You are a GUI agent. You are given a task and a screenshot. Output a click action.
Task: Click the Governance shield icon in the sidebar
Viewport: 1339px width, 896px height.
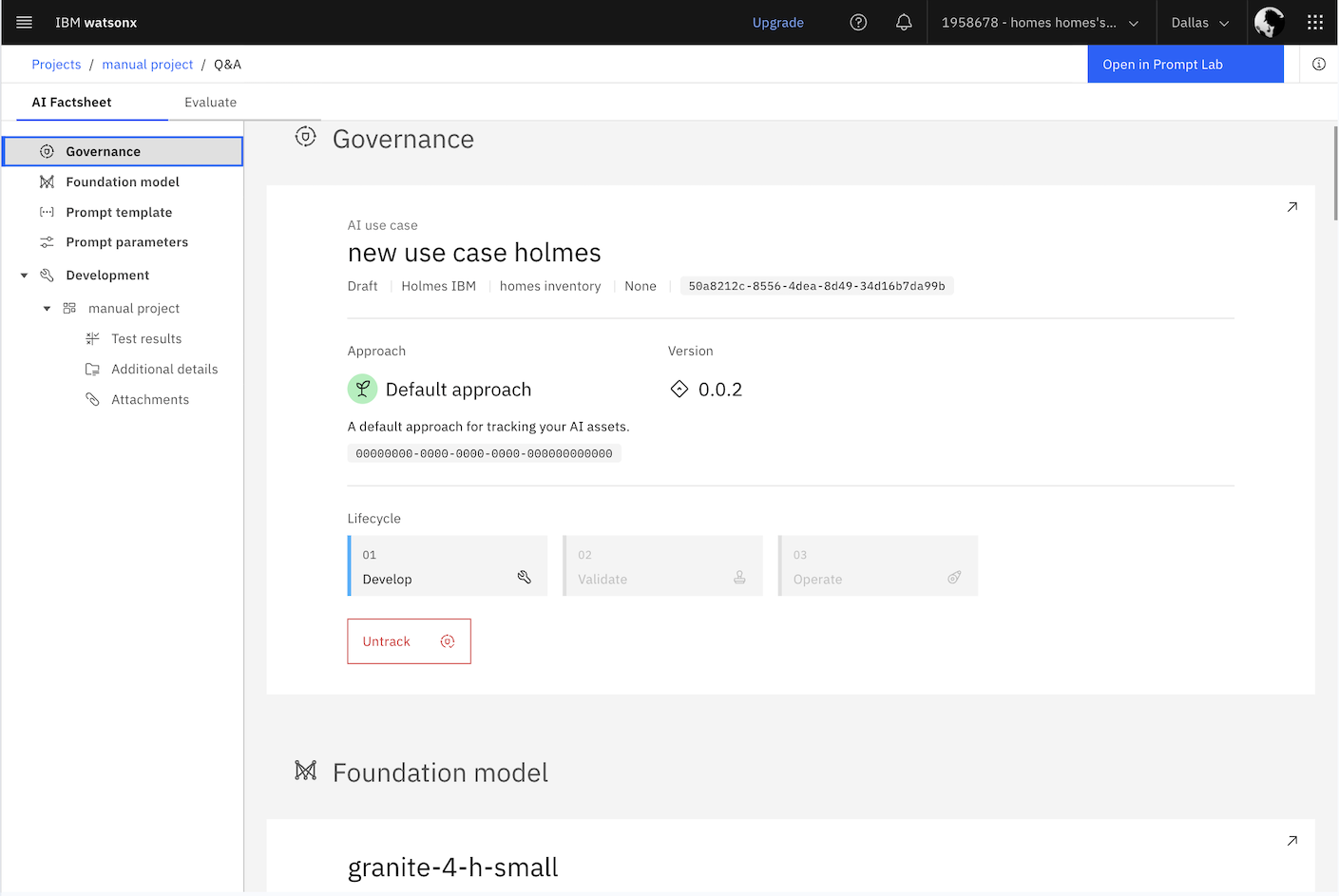point(47,151)
